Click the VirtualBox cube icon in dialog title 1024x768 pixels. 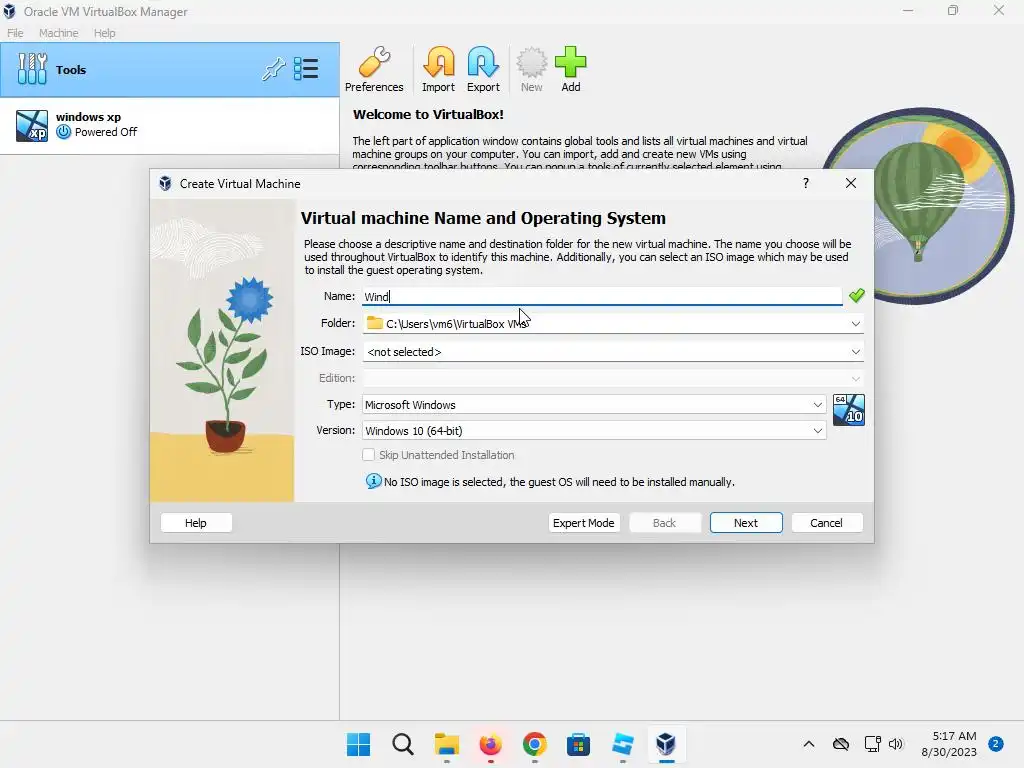[165, 184]
